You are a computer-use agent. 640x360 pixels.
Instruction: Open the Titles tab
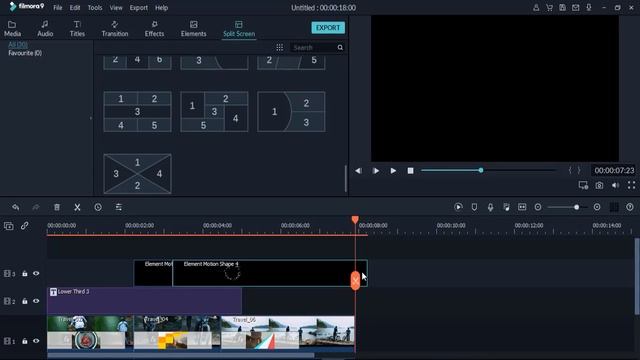[x=77, y=29]
